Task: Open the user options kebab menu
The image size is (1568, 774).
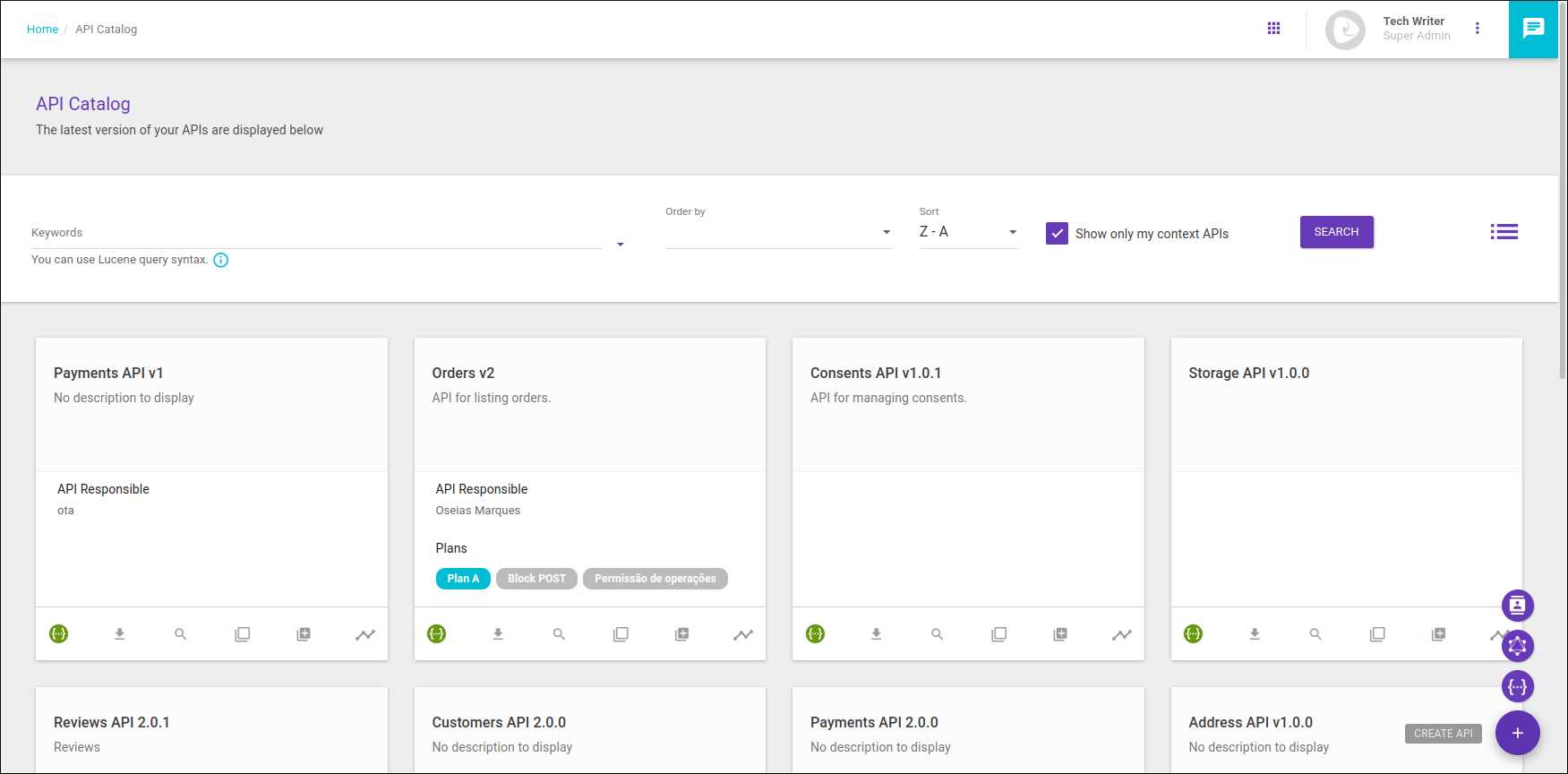Action: 1478,29
